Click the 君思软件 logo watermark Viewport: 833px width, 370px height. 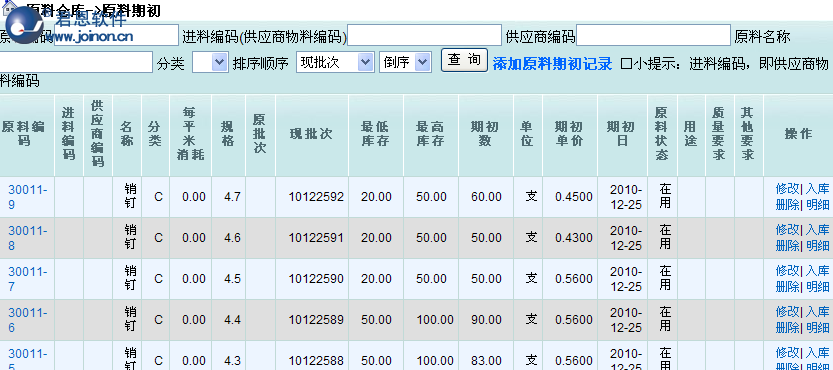(x=69, y=25)
